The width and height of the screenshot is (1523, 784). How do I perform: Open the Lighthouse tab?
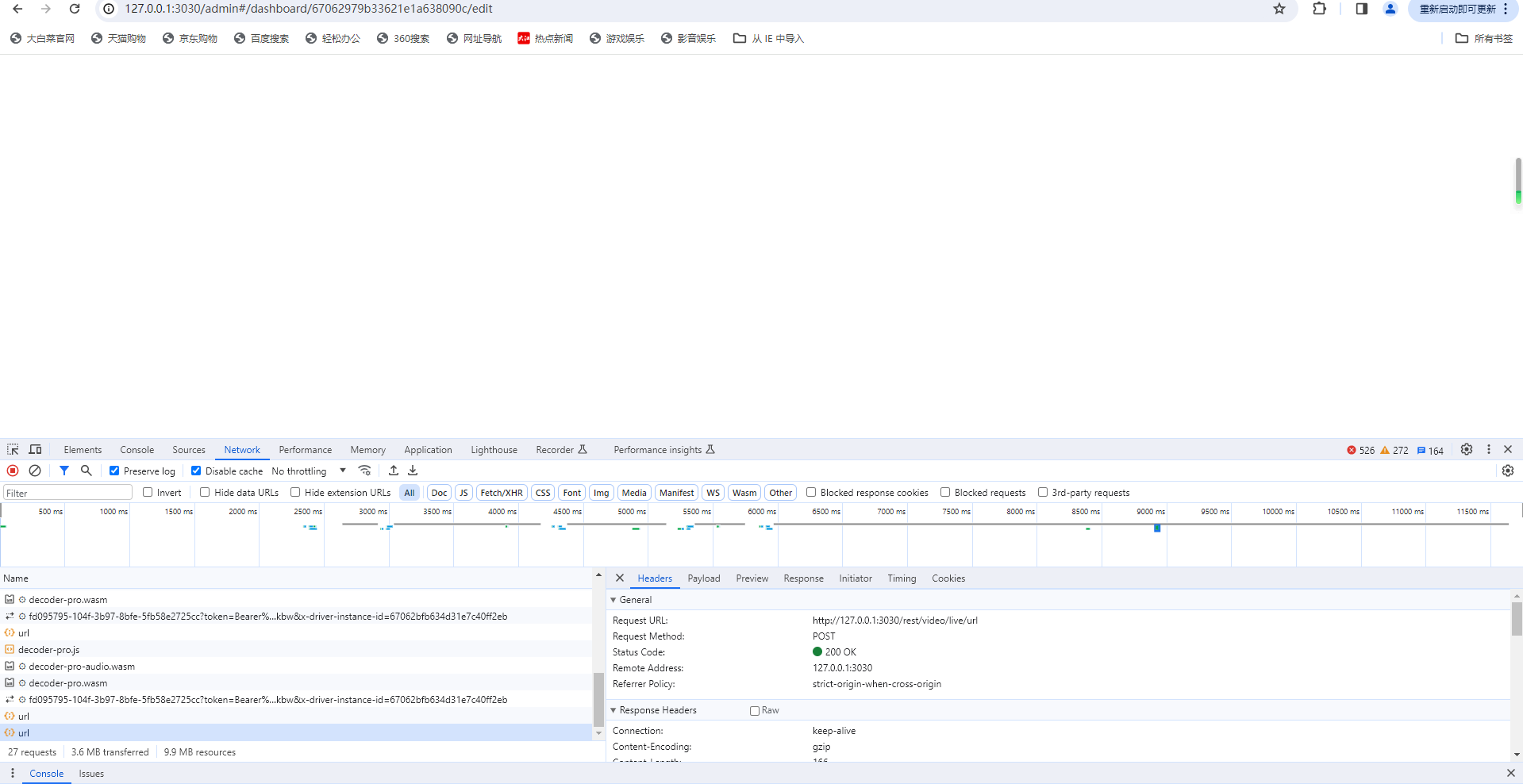[494, 449]
